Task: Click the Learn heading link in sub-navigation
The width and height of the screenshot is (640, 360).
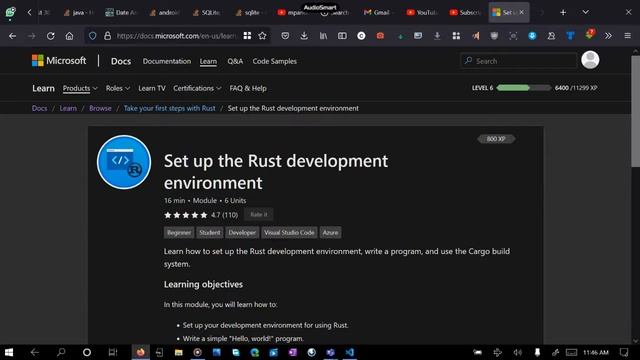Action: pos(43,88)
